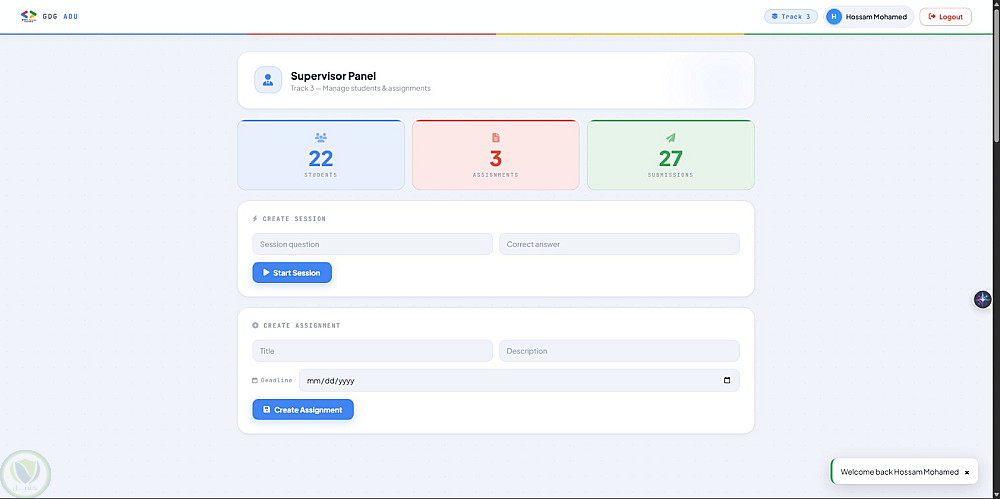
Task: Click the lightning icon beside Create Session
Action: coord(255,218)
